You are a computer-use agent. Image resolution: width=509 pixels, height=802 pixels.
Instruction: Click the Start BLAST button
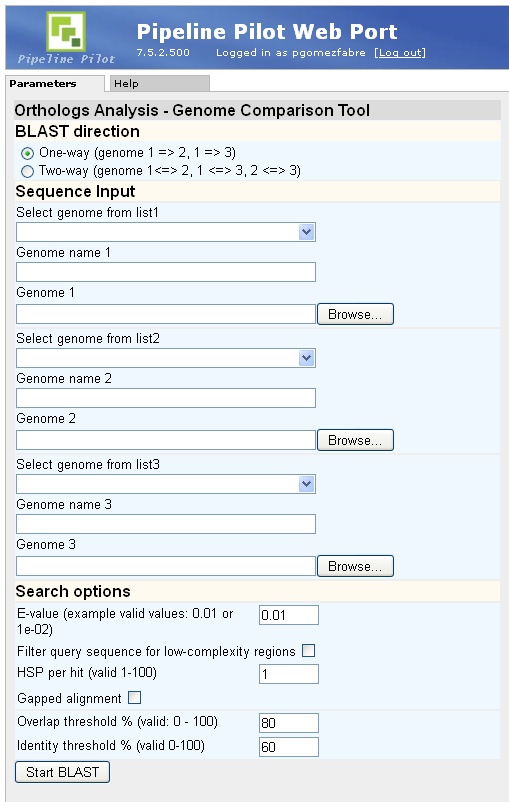tap(62, 772)
